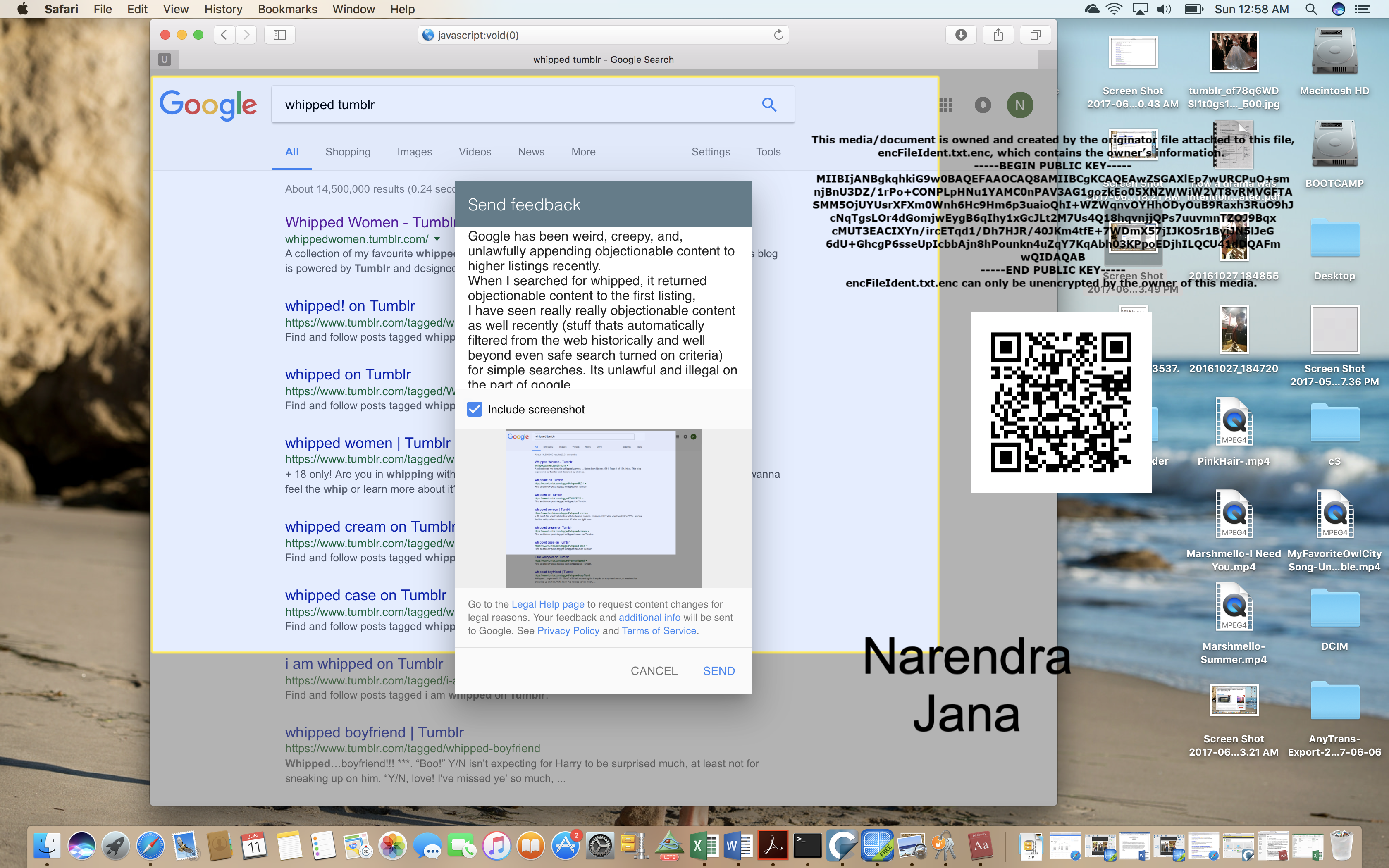The image size is (1389, 868).
Task: Open a new tab with plus button
Action: [x=1048, y=60]
